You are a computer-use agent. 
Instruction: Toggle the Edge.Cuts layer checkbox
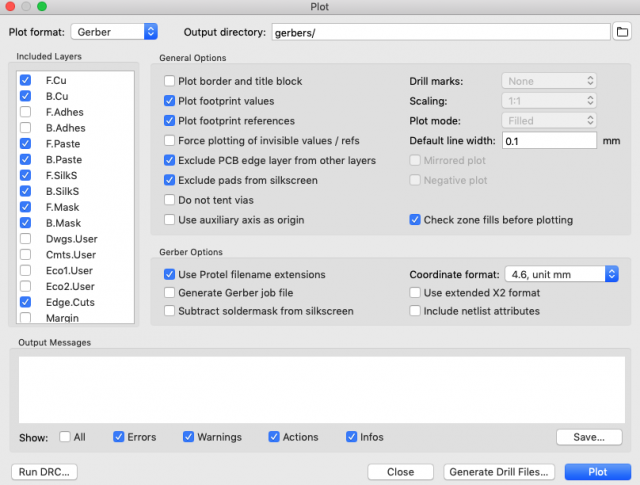coord(25,302)
